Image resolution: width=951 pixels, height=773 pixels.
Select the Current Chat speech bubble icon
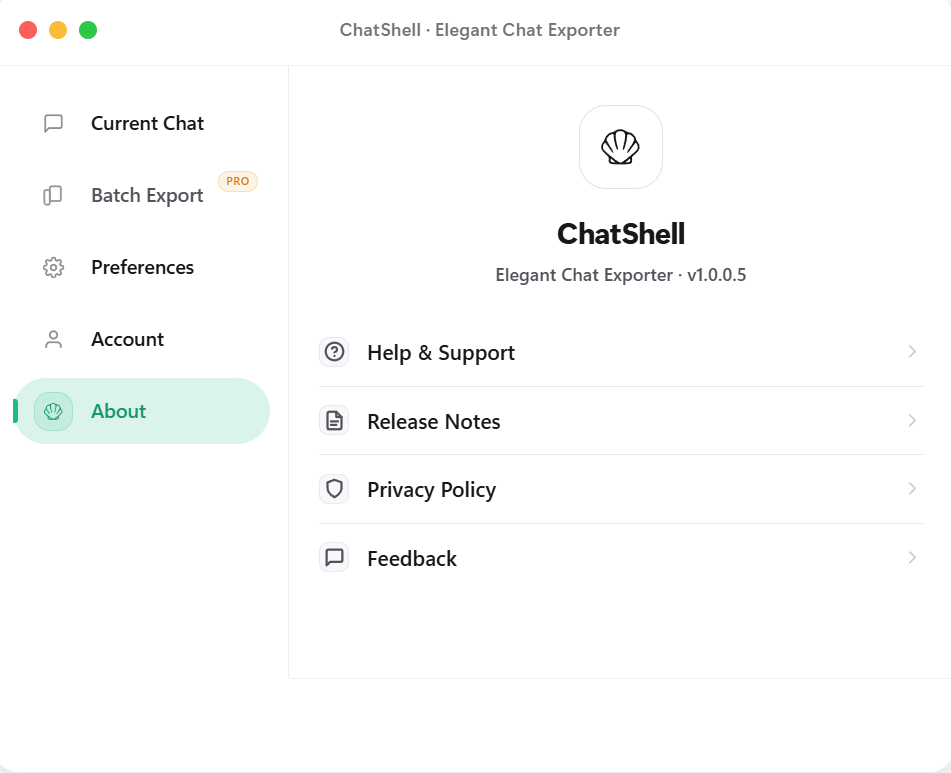coord(52,123)
